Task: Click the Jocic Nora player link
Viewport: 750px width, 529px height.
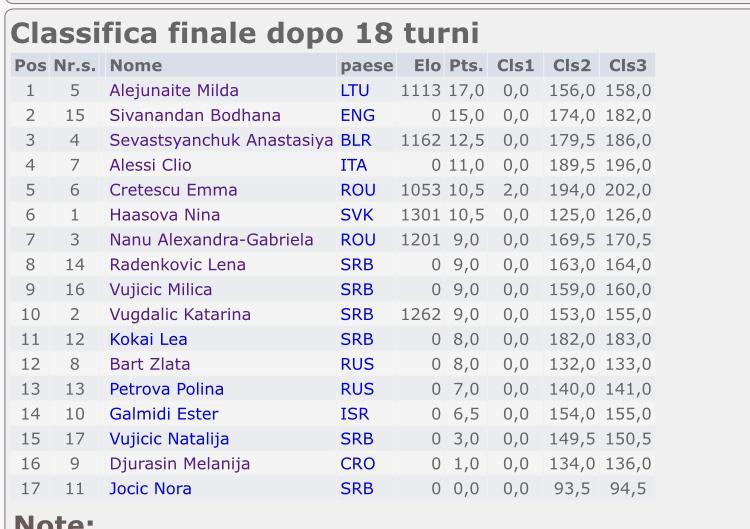Action: point(151,489)
